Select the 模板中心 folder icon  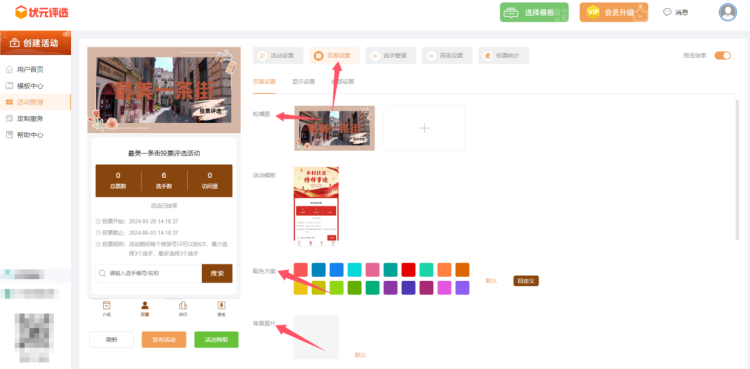[9, 86]
